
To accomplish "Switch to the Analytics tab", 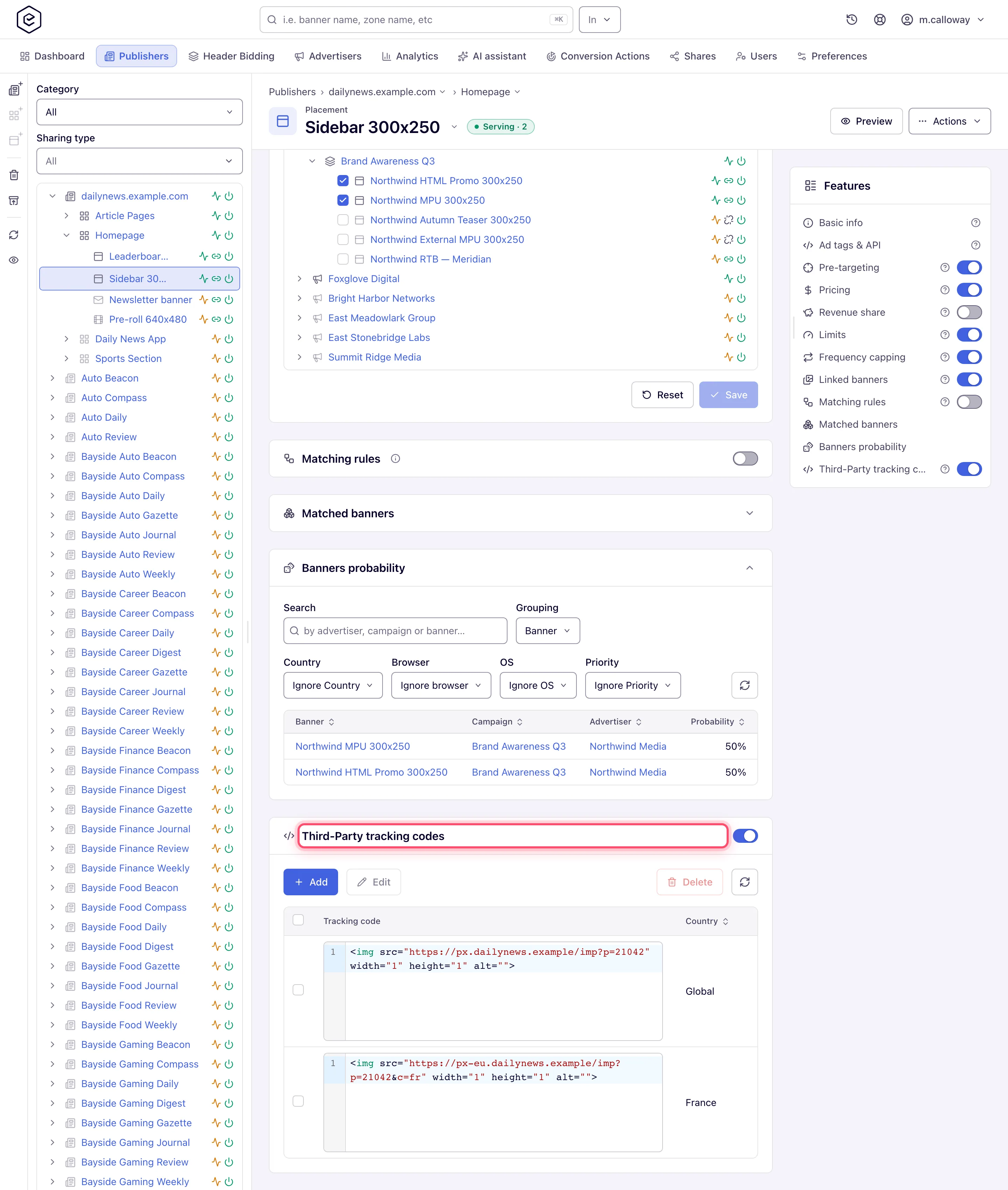I will [410, 56].
